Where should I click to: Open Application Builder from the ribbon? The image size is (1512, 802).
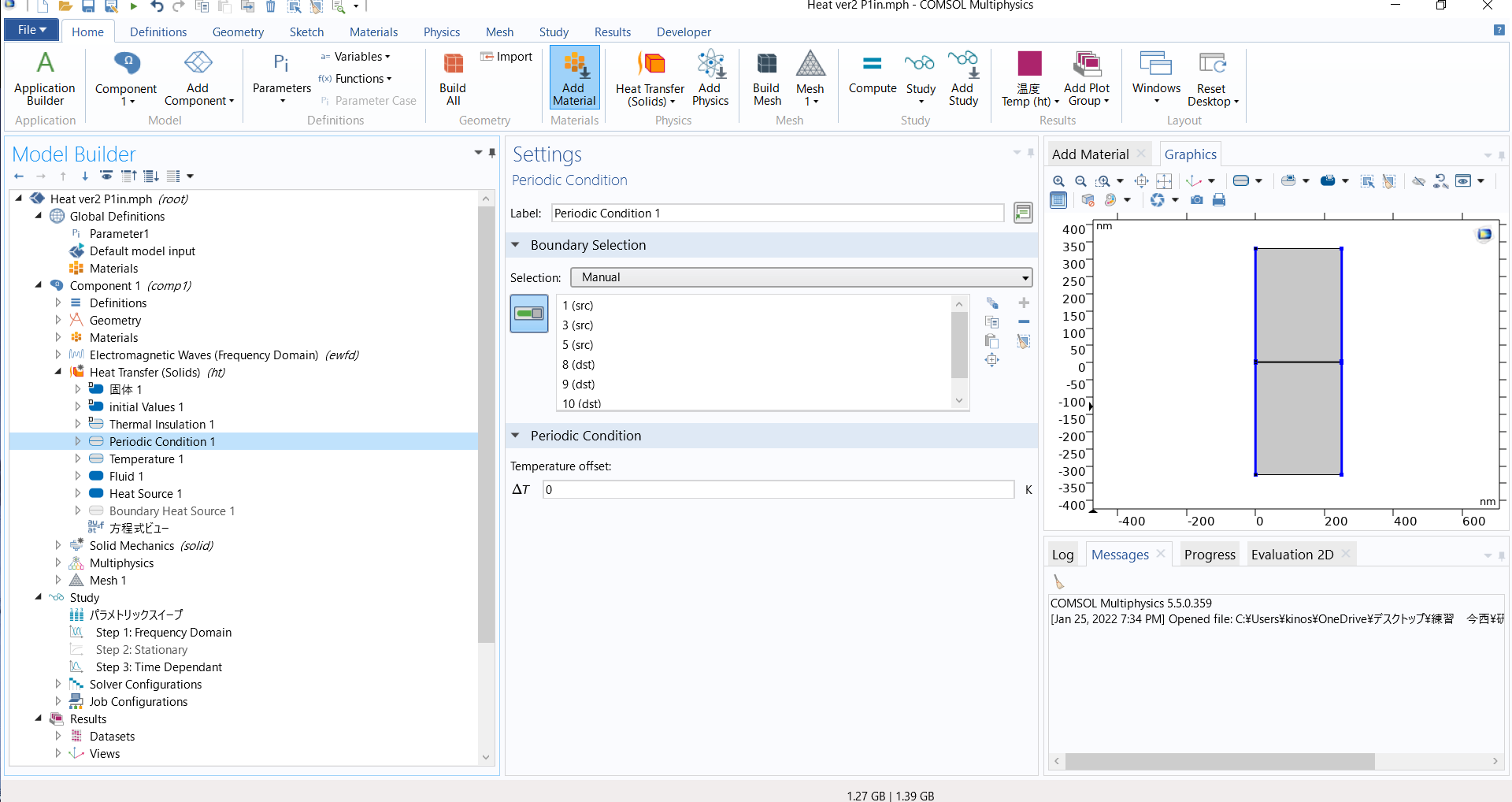45,78
